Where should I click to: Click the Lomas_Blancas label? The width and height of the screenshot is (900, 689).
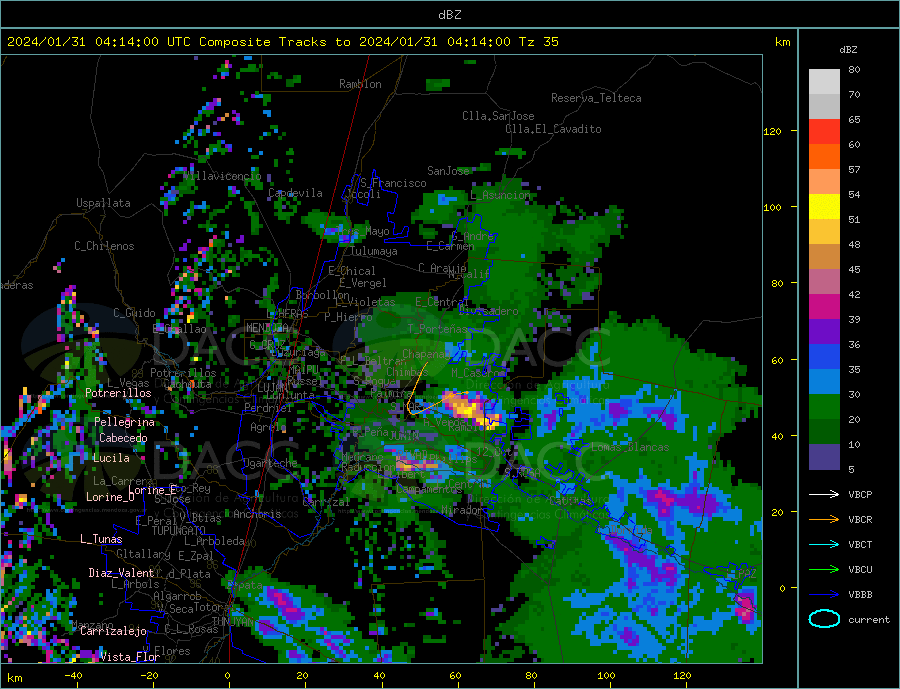pyautogui.click(x=630, y=447)
